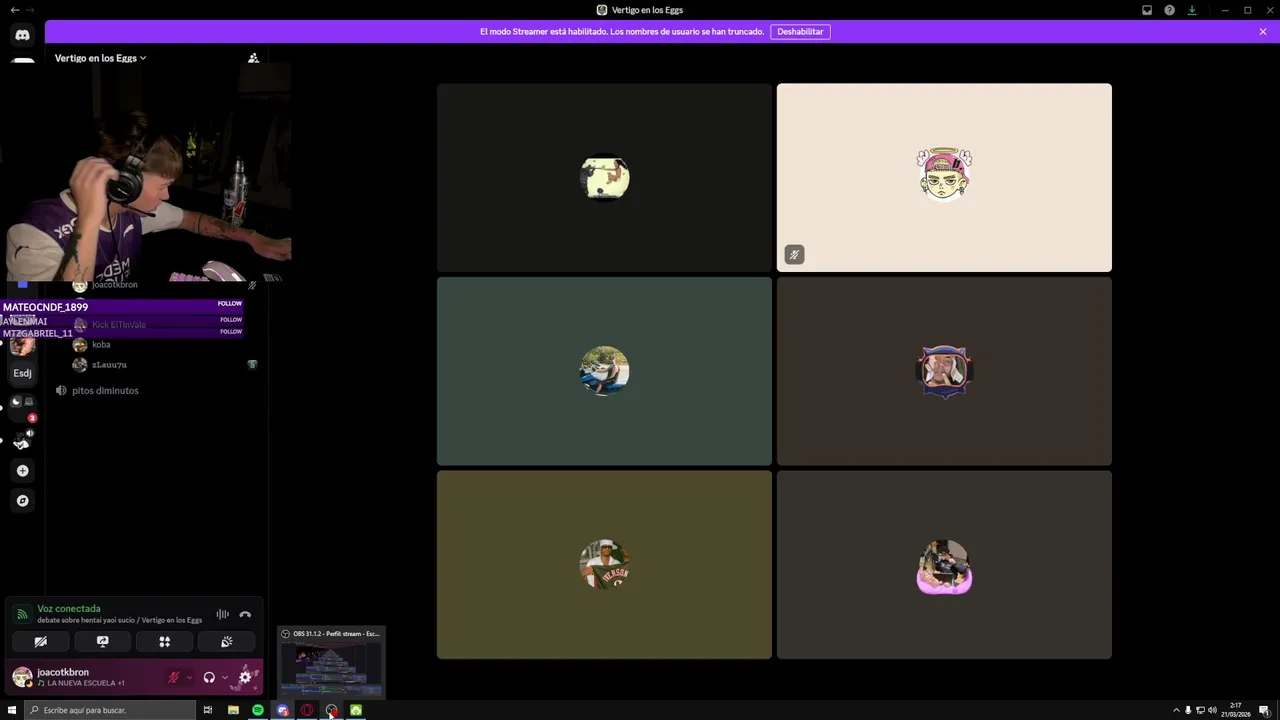Viewport: 1280px width, 720px height.
Task: Open Task View from the taskbar
Action: point(208,710)
